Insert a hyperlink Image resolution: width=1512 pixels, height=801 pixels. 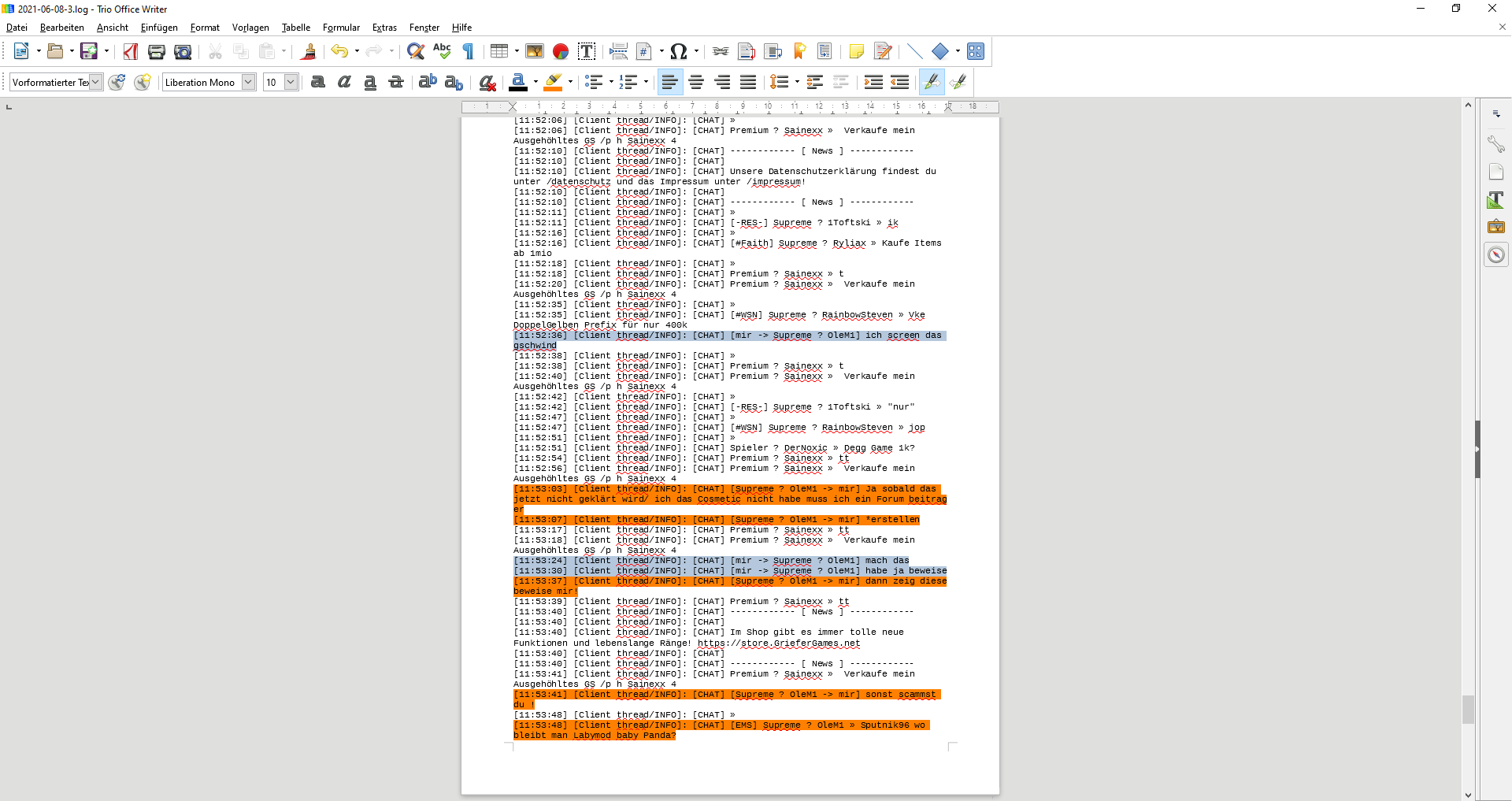[721, 51]
